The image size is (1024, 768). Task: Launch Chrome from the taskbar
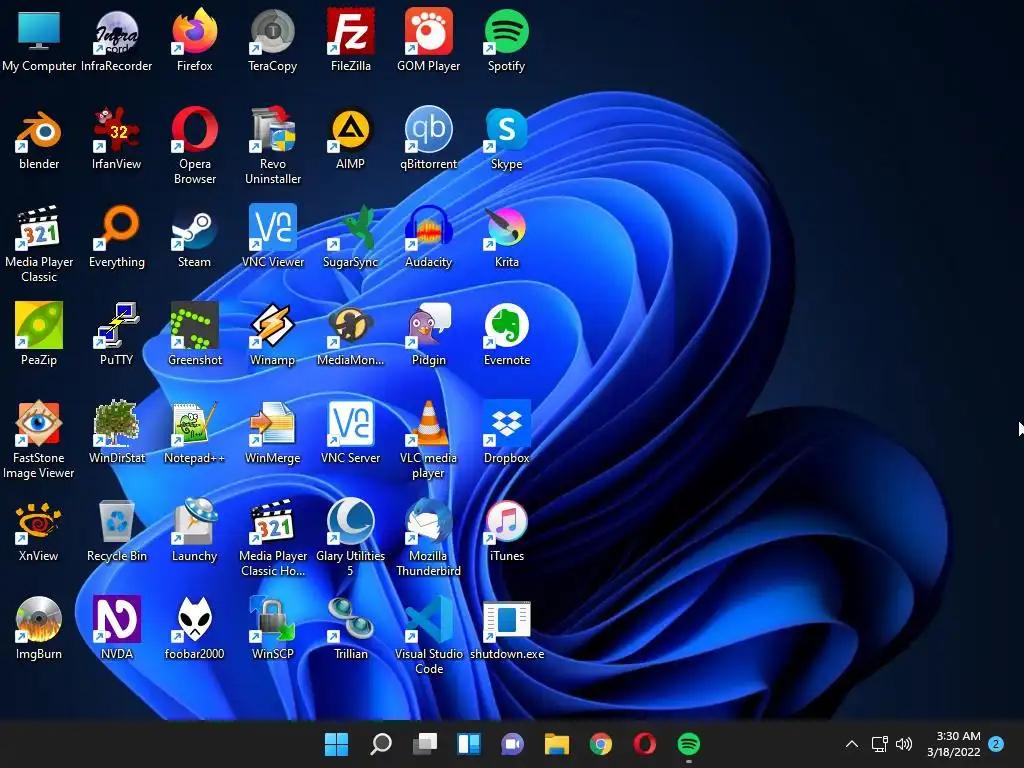coord(601,744)
